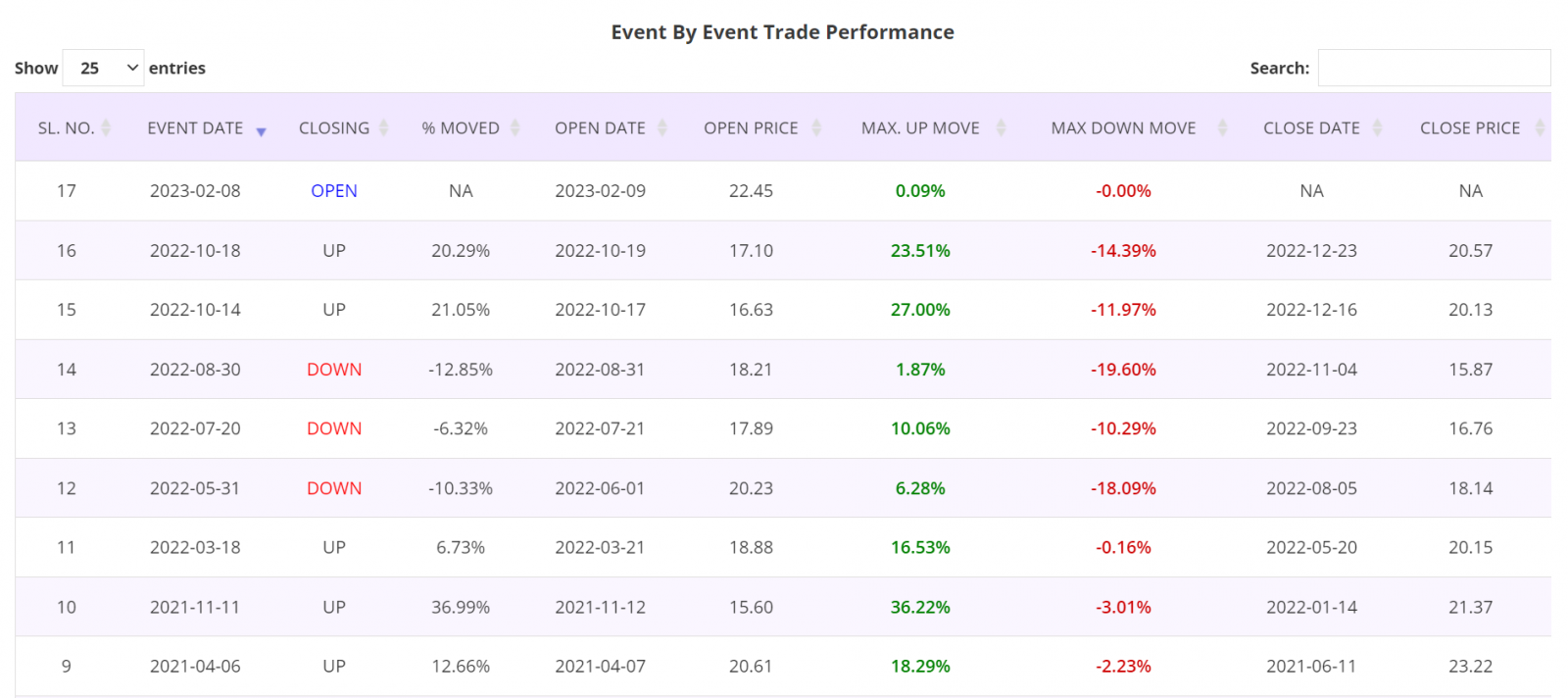This screenshot has width=1568, height=698.
Task: Select open date 2022-06-01 cell
Action: tap(600, 488)
